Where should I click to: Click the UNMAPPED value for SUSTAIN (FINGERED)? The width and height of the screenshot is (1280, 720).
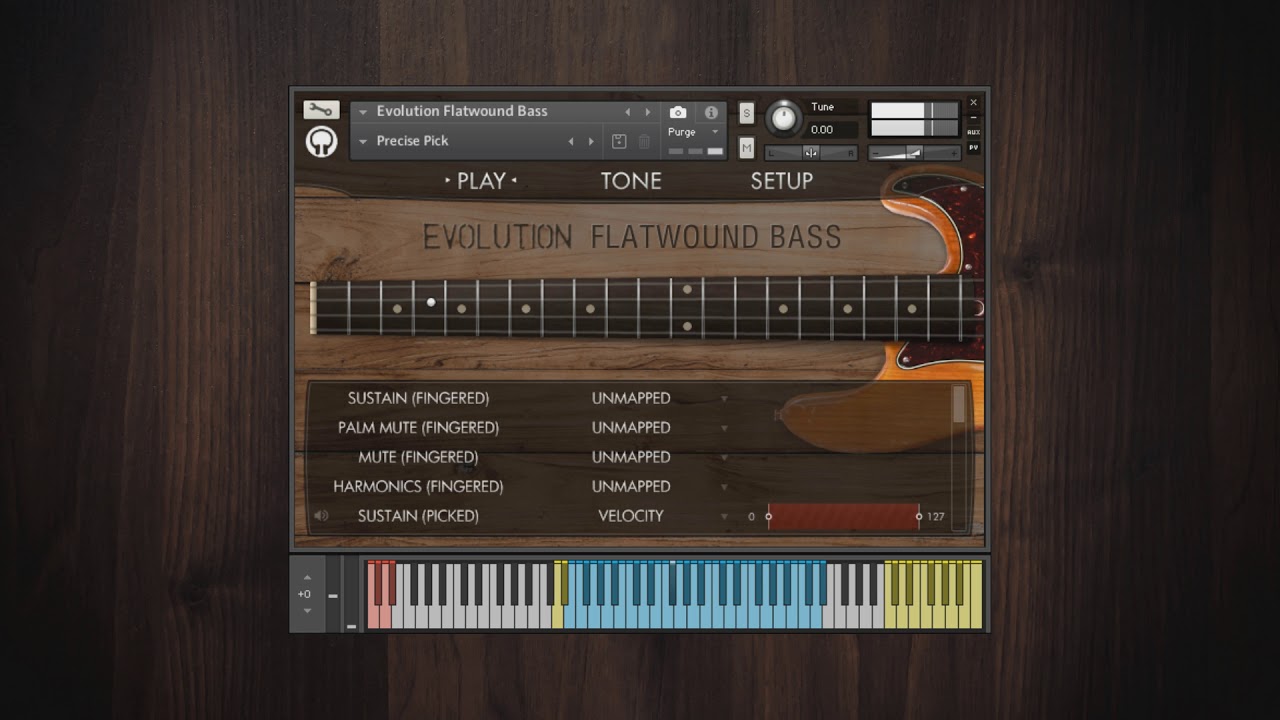pyautogui.click(x=631, y=398)
